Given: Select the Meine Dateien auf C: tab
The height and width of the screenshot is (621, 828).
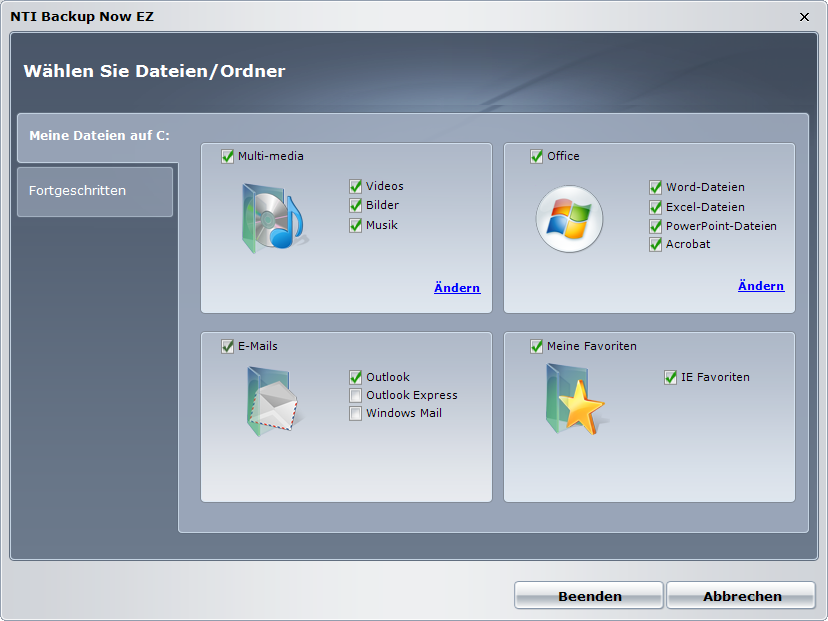Looking at the screenshot, I should [98, 137].
